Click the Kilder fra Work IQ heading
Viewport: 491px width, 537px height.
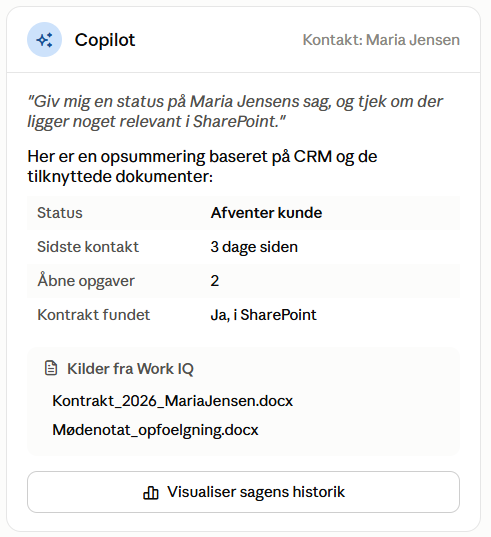(x=130, y=369)
